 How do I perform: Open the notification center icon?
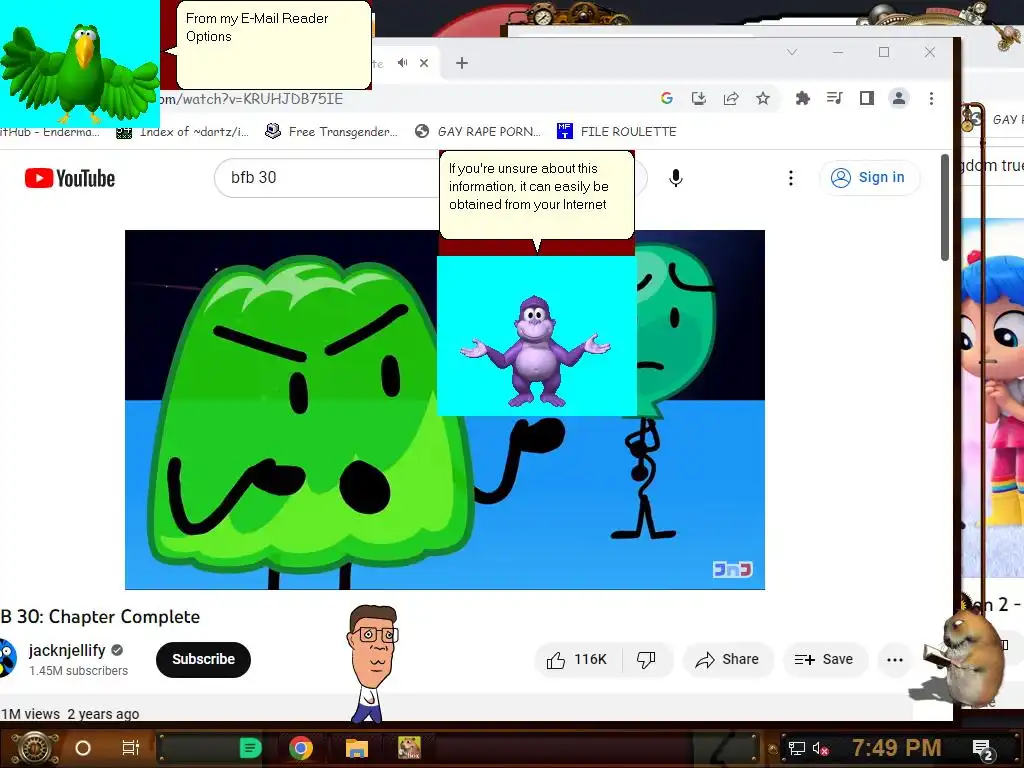(x=983, y=749)
